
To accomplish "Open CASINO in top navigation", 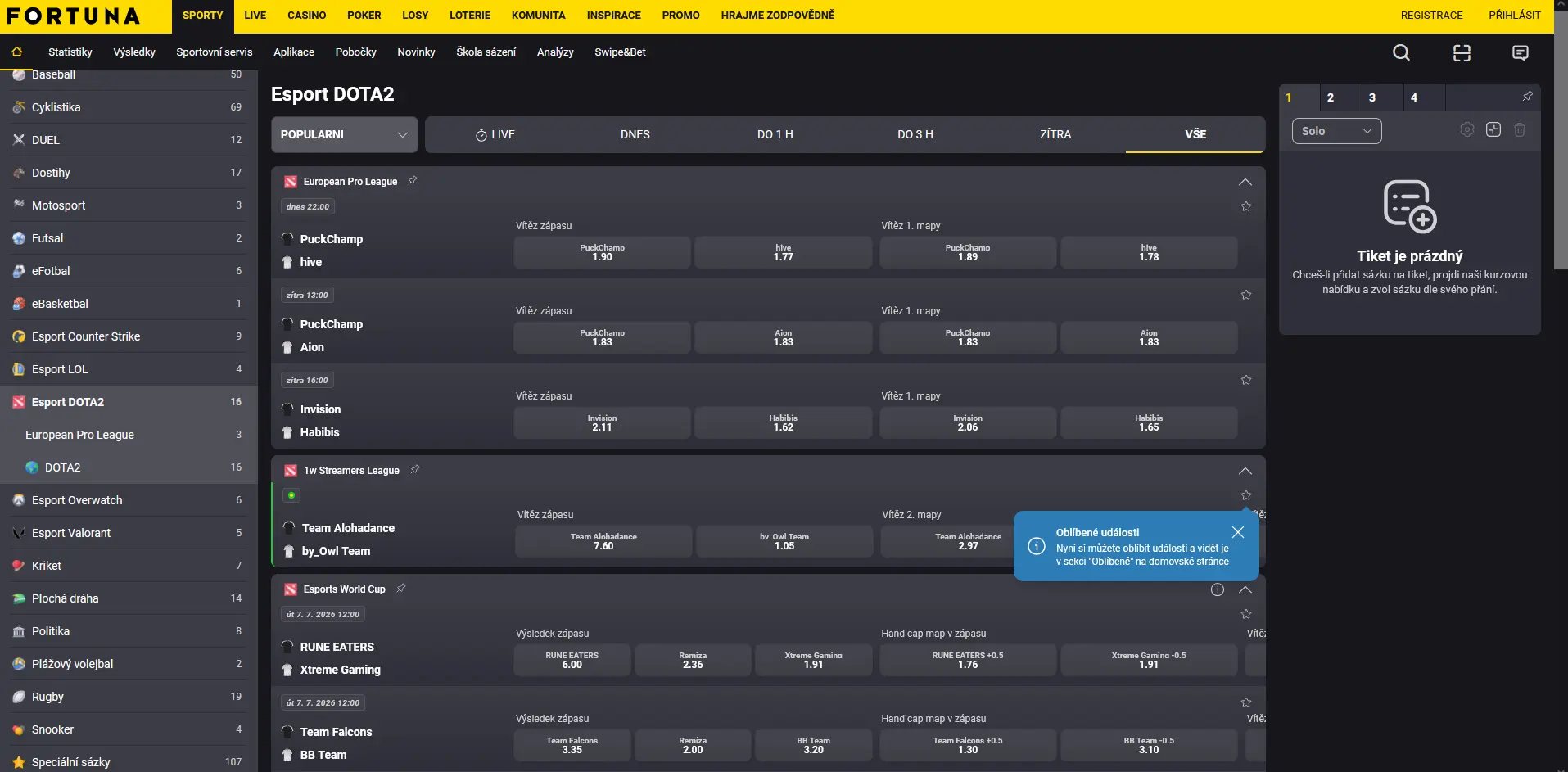I will [x=306, y=16].
